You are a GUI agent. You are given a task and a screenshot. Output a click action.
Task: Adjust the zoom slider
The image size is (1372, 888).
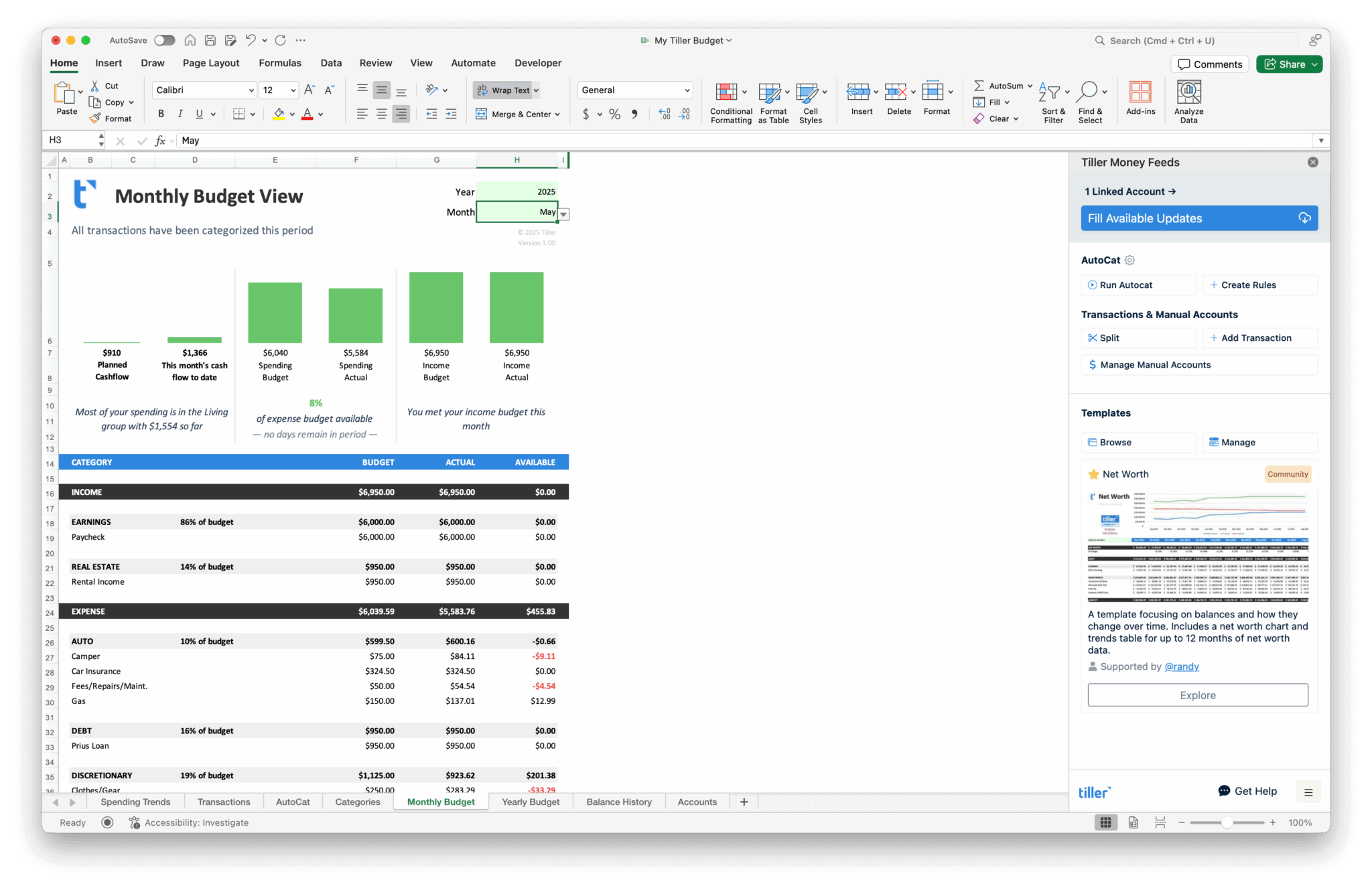[x=1227, y=822]
